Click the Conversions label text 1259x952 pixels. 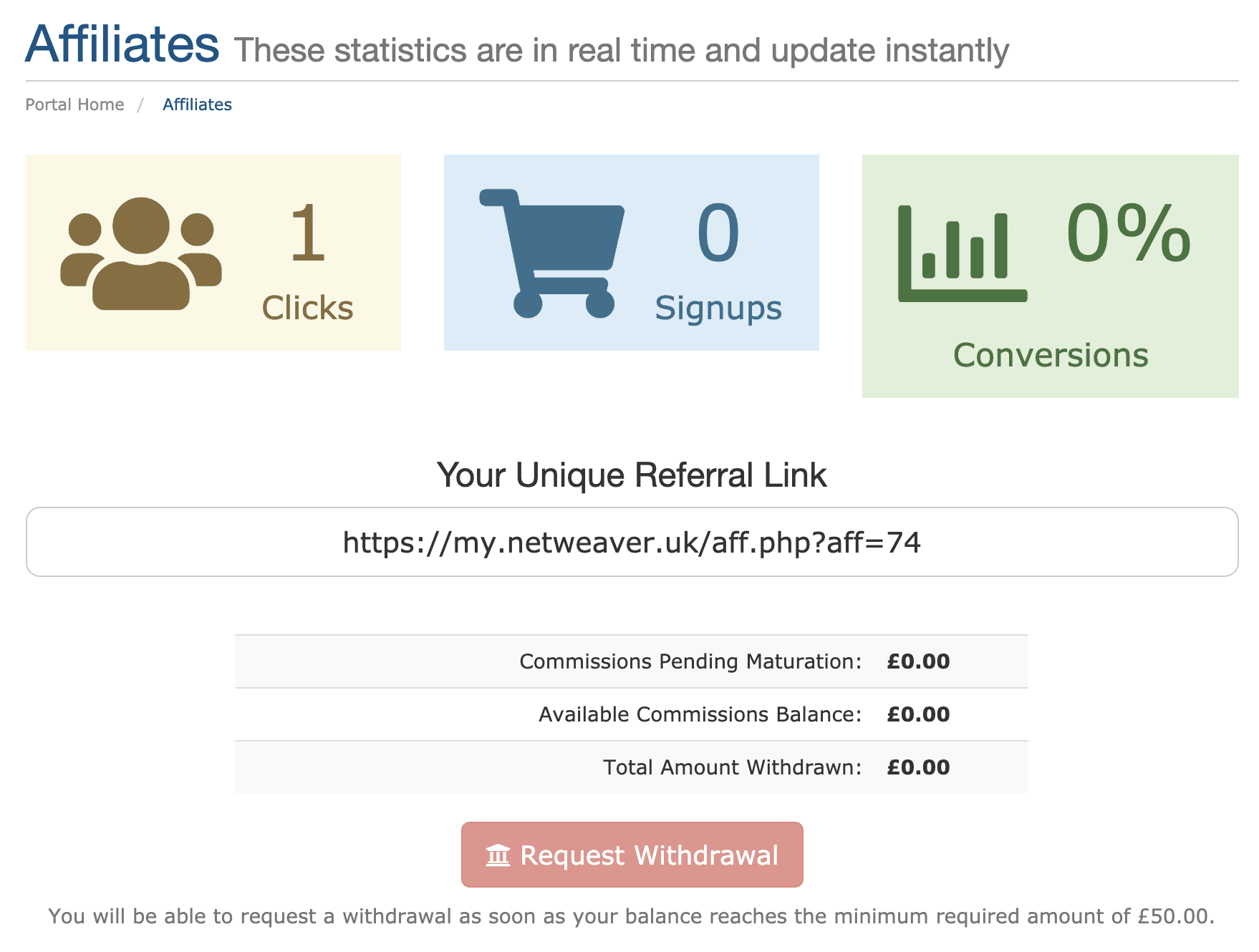pos(1050,356)
